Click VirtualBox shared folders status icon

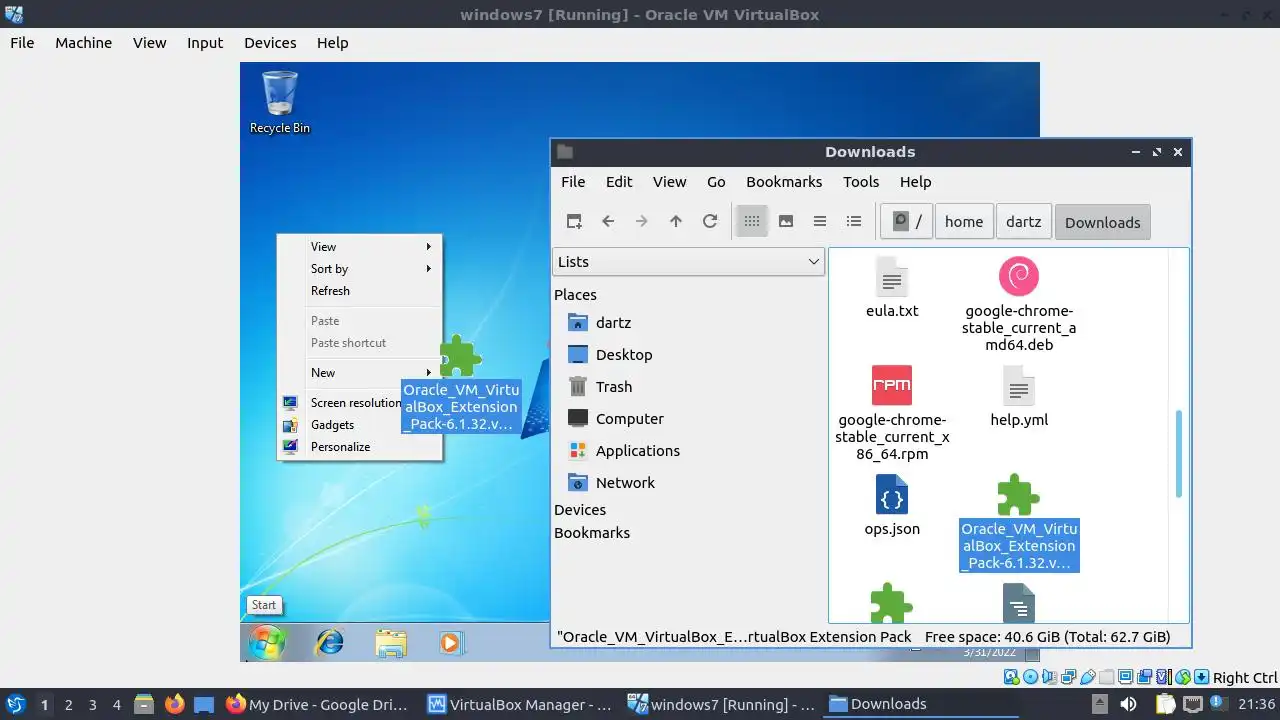(1106, 677)
